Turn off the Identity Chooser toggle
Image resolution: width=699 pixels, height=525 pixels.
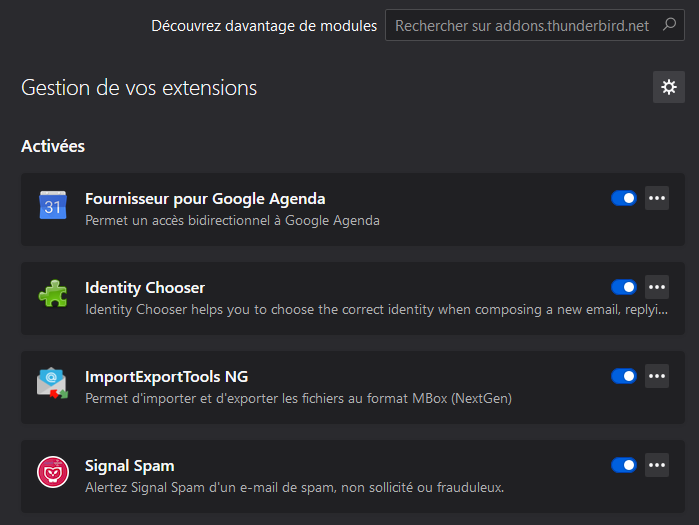pos(624,287)
